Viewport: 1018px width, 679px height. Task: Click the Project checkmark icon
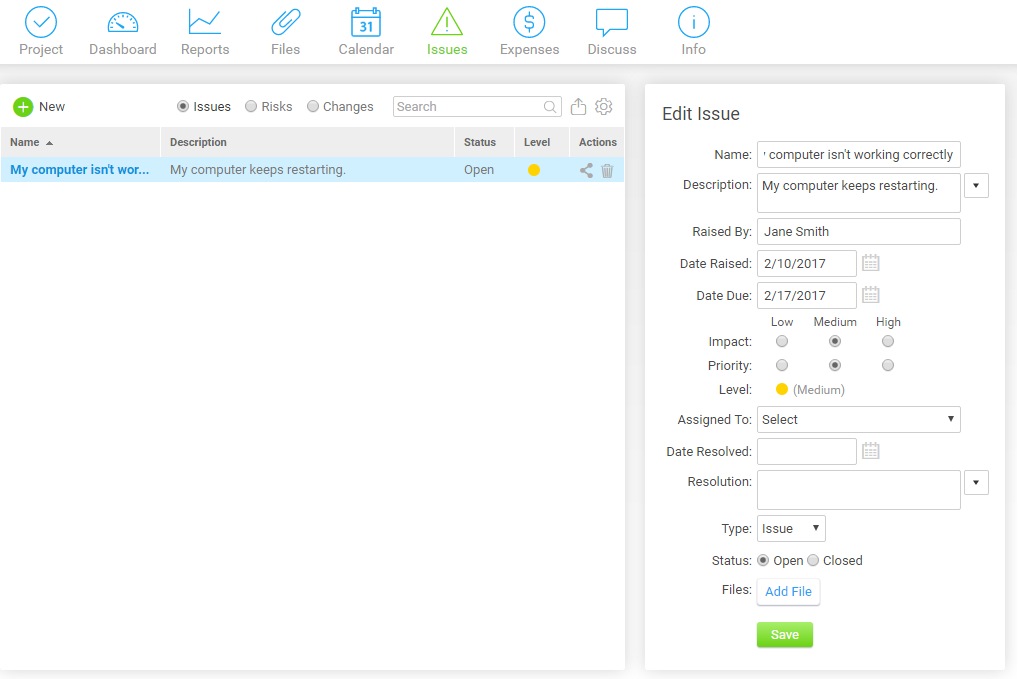click(41, 22)
